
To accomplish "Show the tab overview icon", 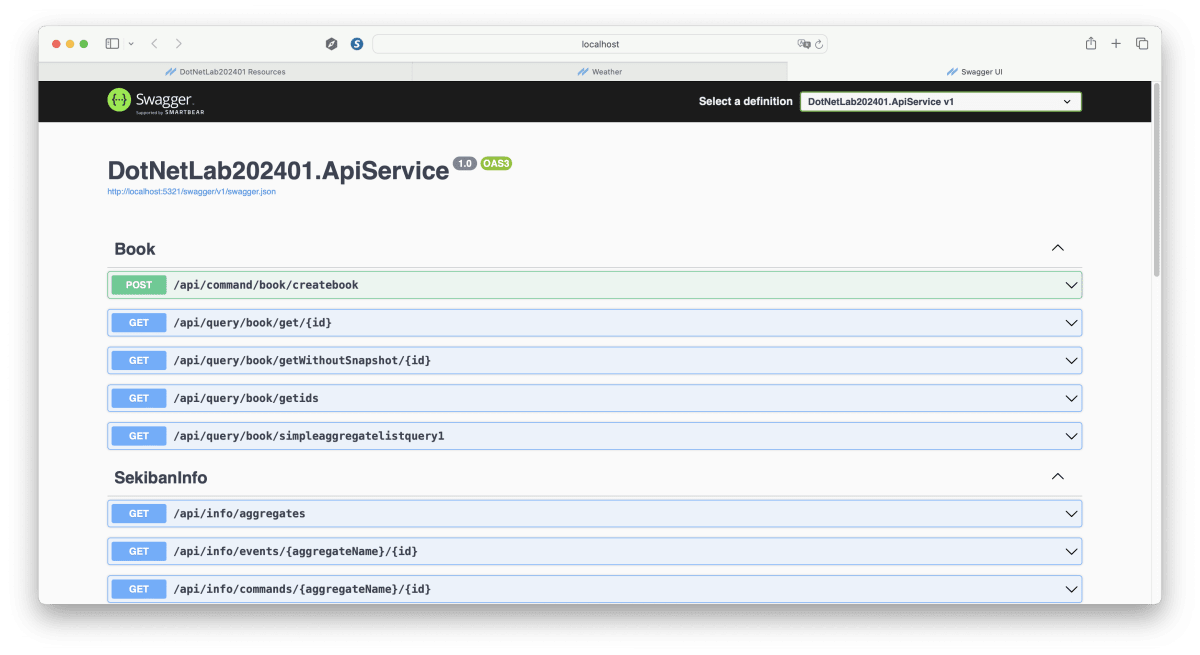I will pos(1142,44).
